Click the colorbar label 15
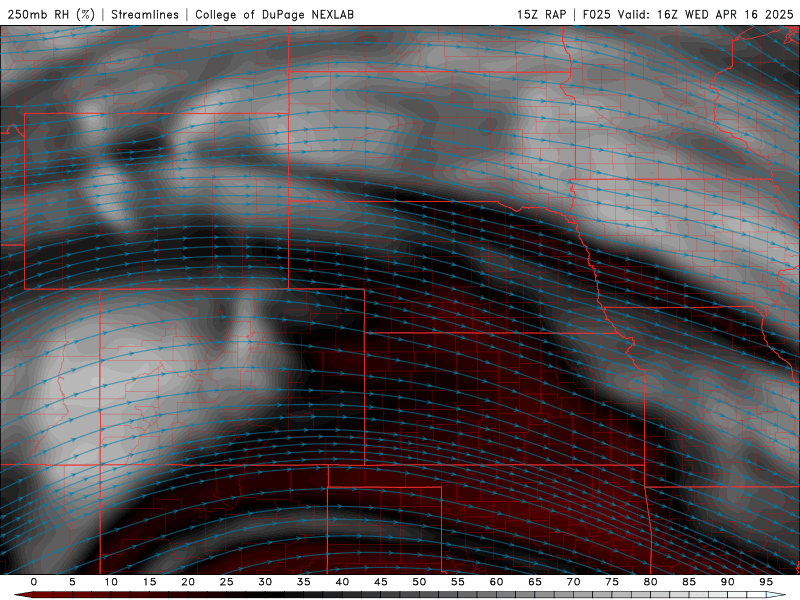The image size is (800, 600). click(149, 582)
